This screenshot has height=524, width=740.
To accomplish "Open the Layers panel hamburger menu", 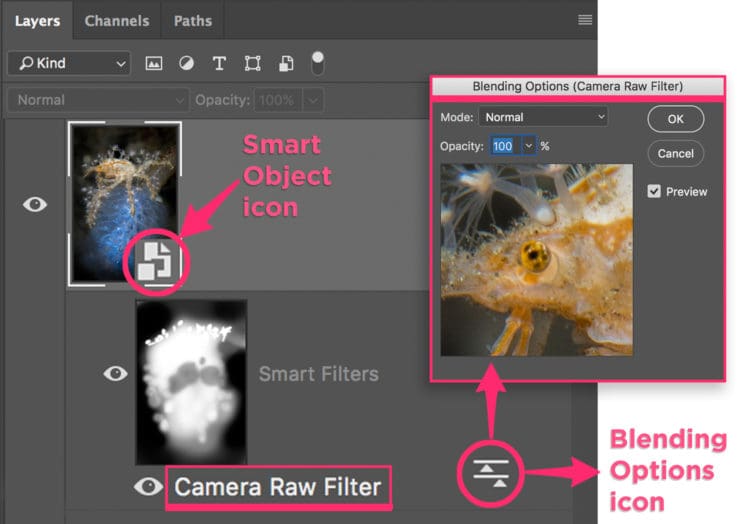I will (585, 20).
